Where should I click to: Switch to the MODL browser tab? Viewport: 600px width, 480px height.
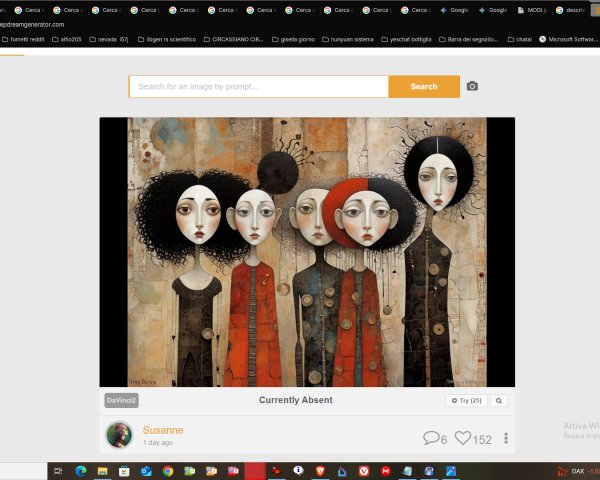(x=534, y=9)
